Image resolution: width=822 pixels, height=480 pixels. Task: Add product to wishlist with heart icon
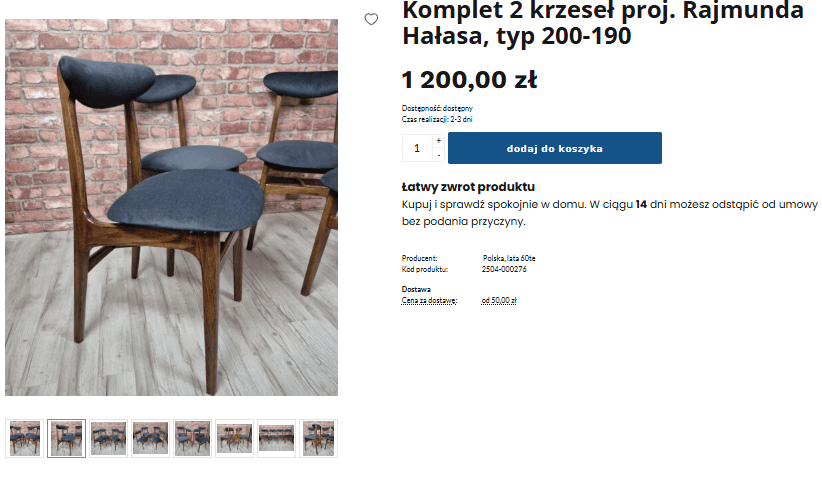(x=371, y=19)
